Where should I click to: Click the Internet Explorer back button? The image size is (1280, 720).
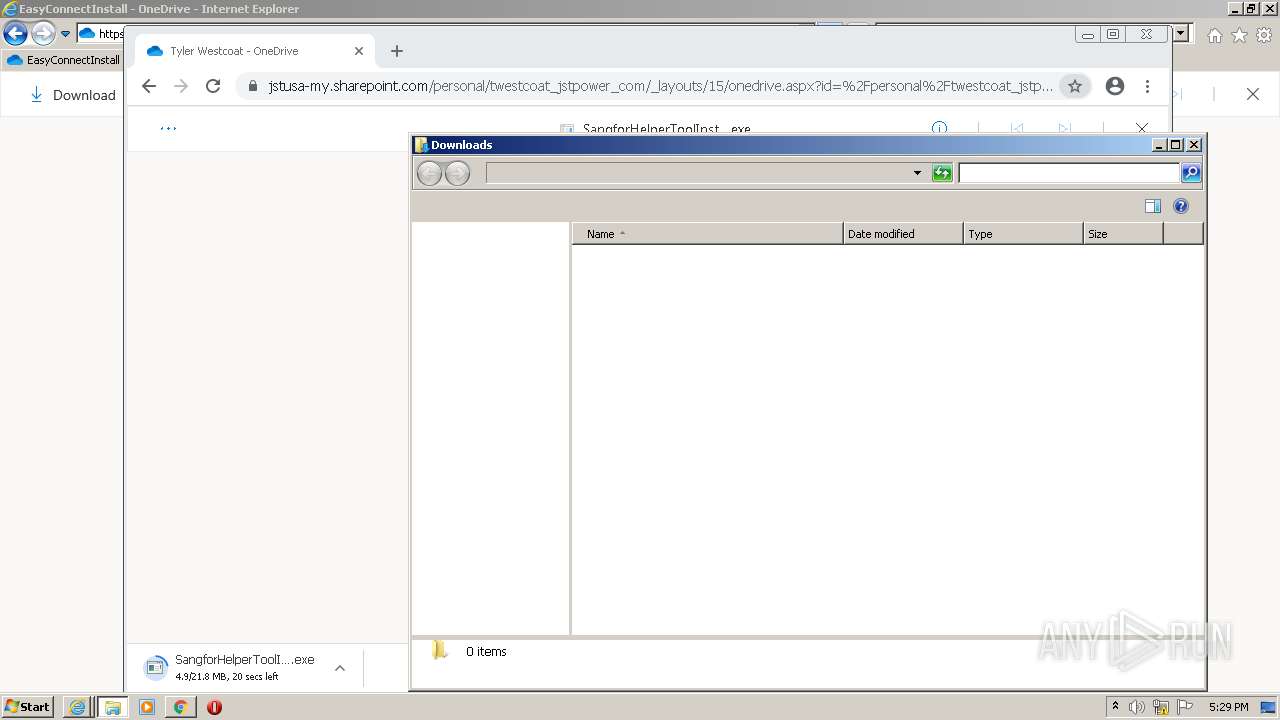(15, 33)
